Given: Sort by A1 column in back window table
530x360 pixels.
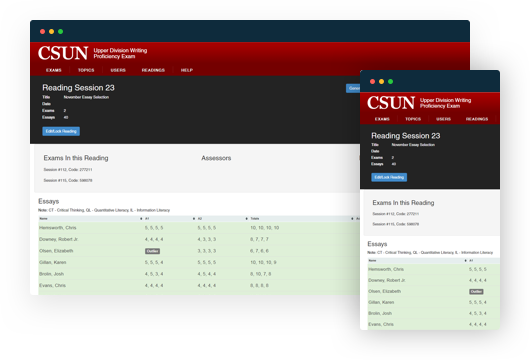Looking at the screenshot, I should (x=147, y=219).
